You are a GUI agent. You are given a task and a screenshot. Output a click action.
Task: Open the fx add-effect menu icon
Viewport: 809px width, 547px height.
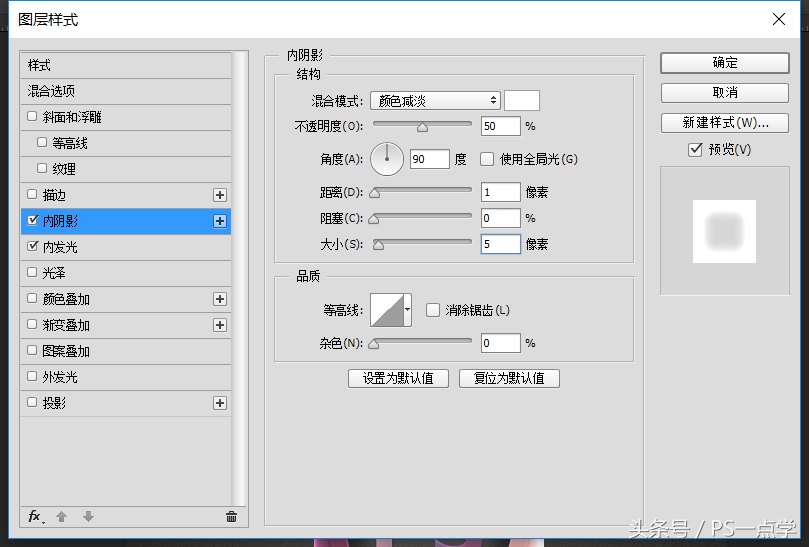tap(35, 517)
